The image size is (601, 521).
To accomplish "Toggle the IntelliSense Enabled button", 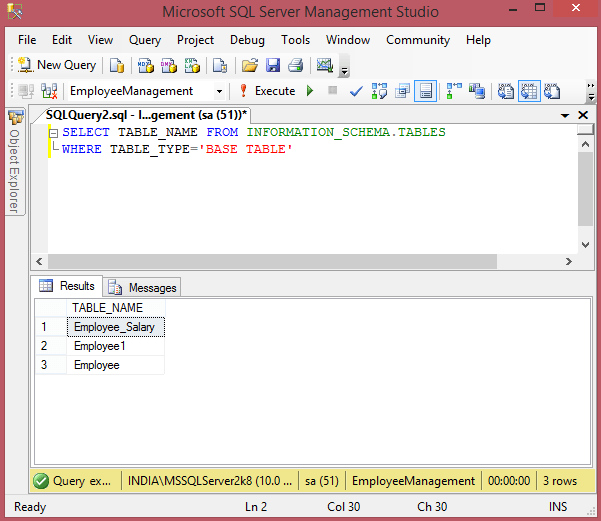I will (x=425, y=91).
